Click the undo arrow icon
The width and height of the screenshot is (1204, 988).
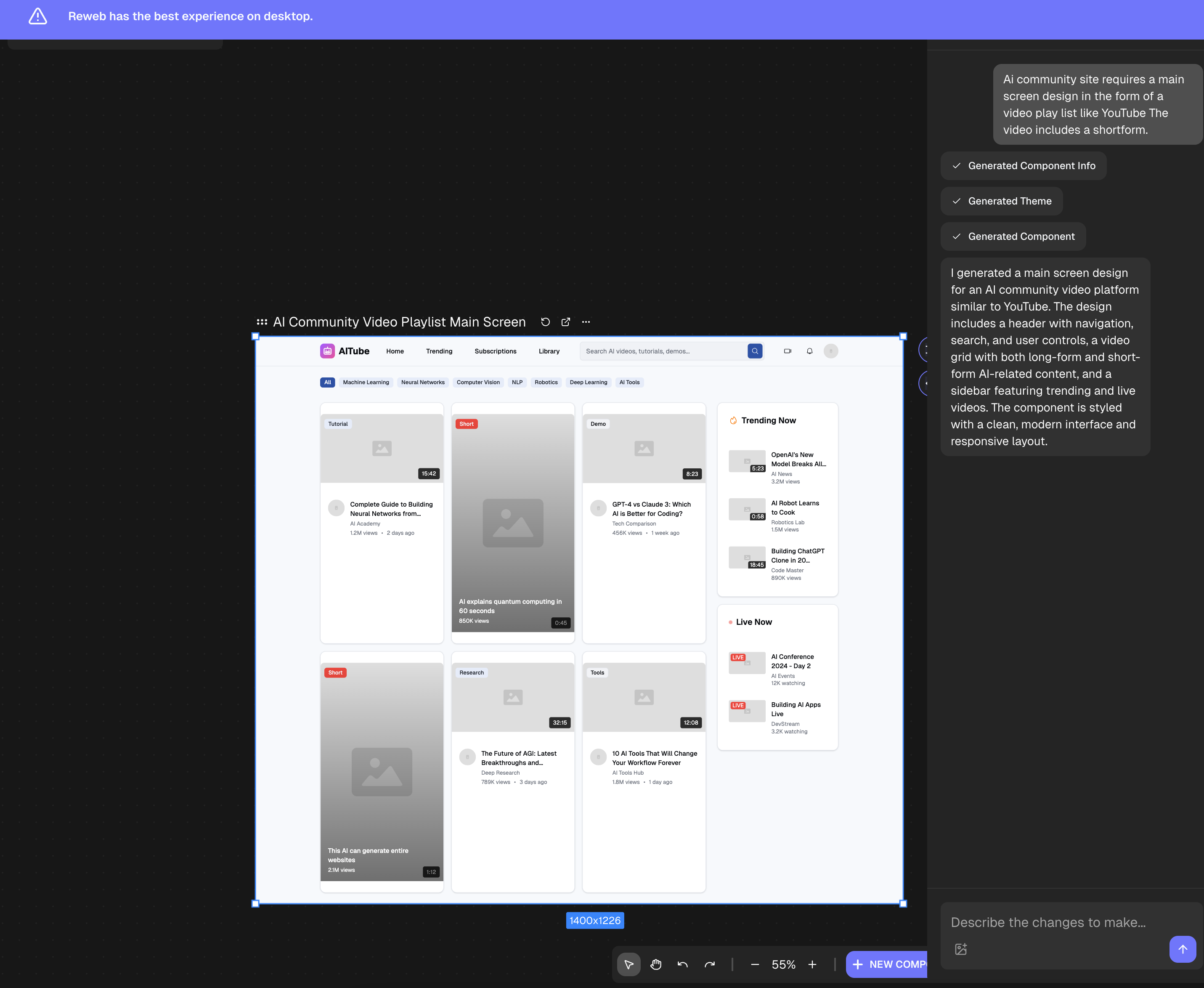point(682,964)
